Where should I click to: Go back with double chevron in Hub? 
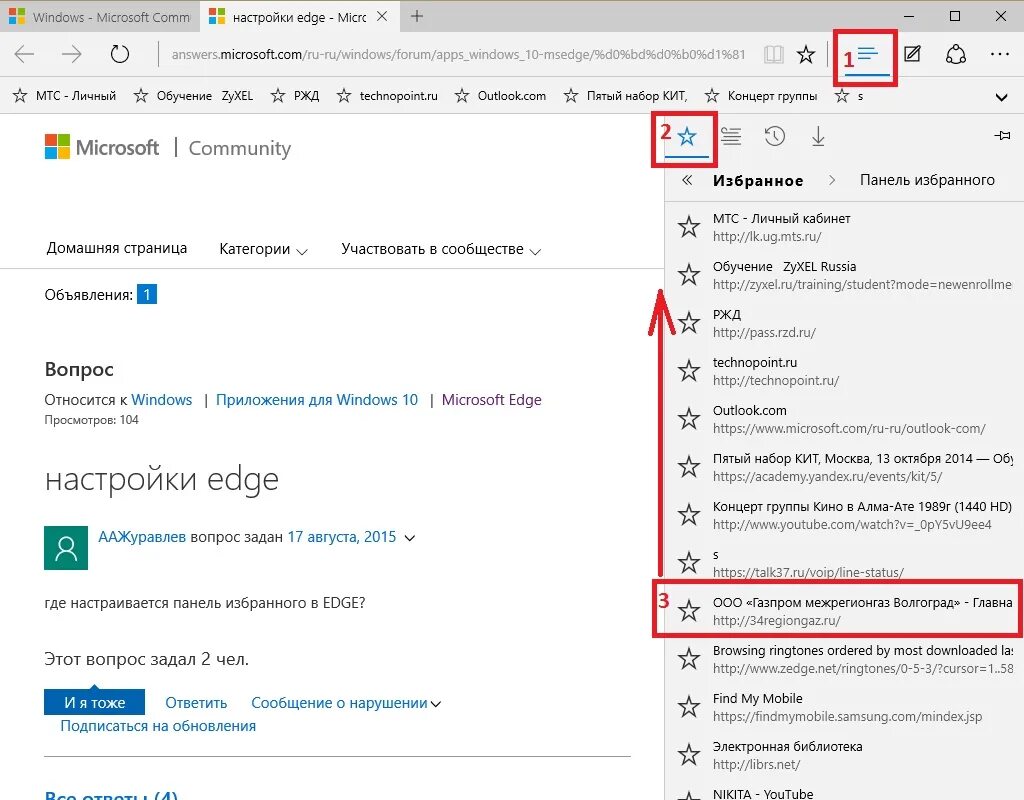(686, 180)
